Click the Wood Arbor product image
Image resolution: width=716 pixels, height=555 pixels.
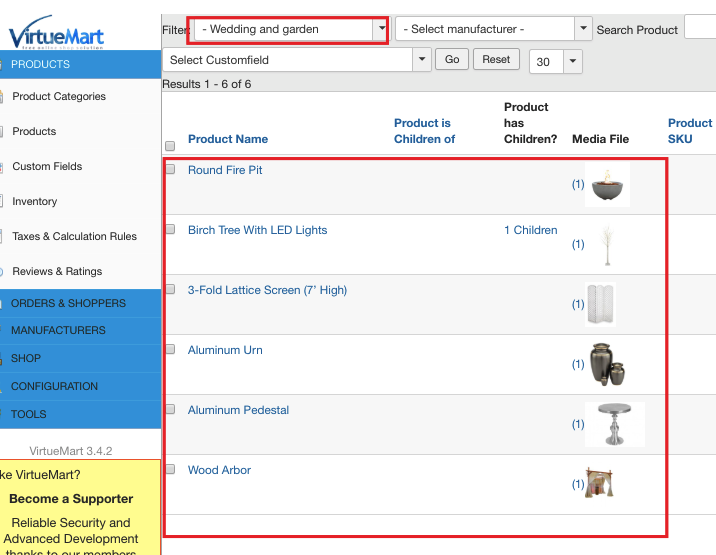600,484
